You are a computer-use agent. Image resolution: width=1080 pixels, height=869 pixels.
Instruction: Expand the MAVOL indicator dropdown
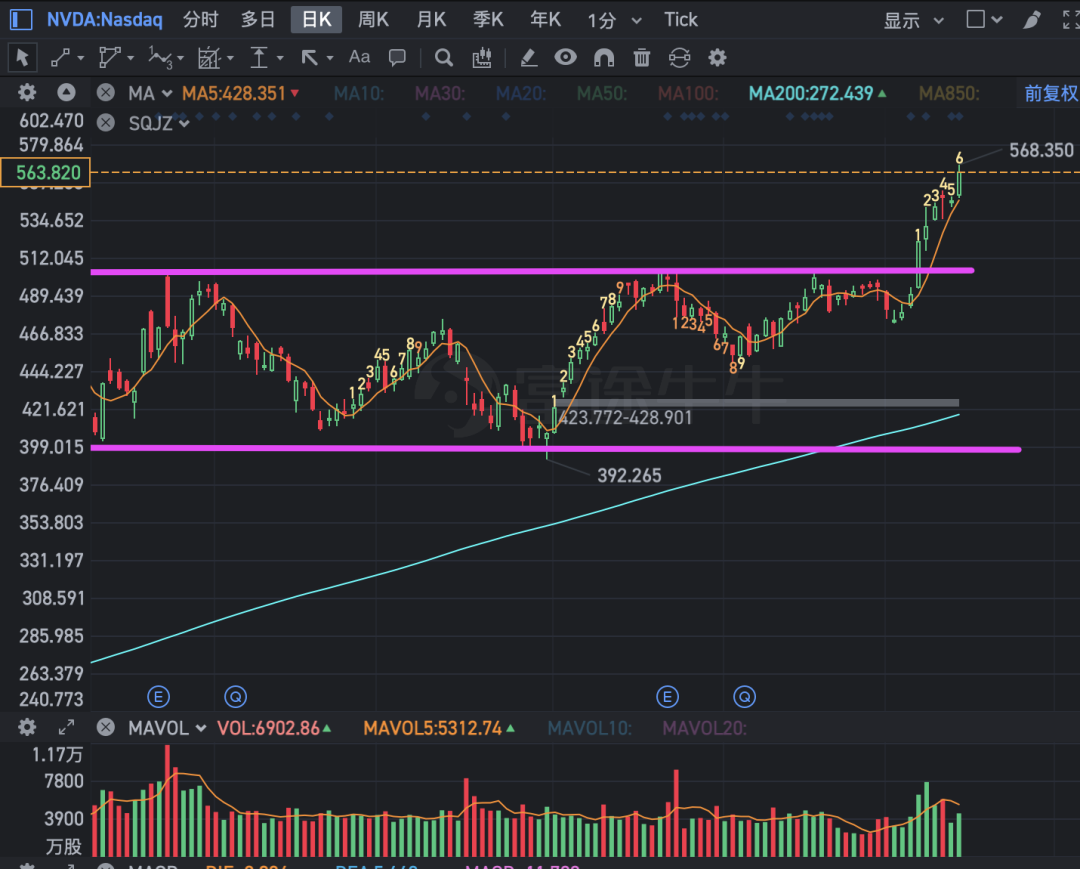[166, 728]
